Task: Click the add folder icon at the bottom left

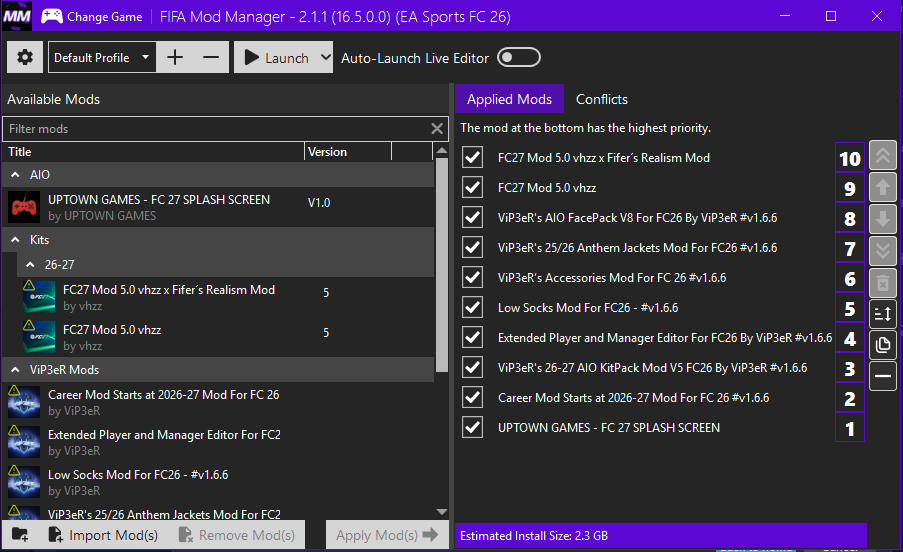Action: (x=20, y=535)
